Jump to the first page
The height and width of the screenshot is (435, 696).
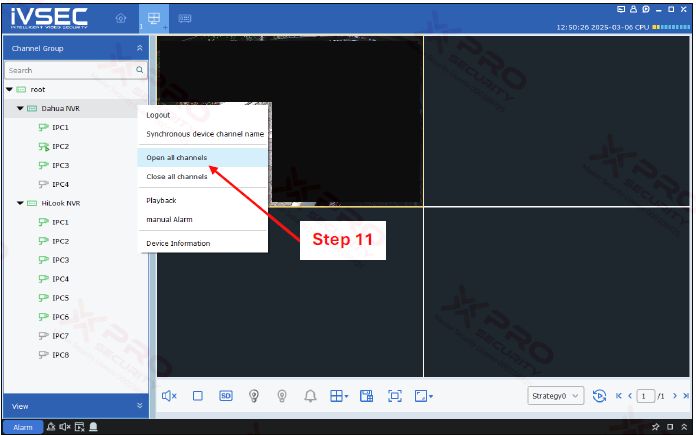619,396
